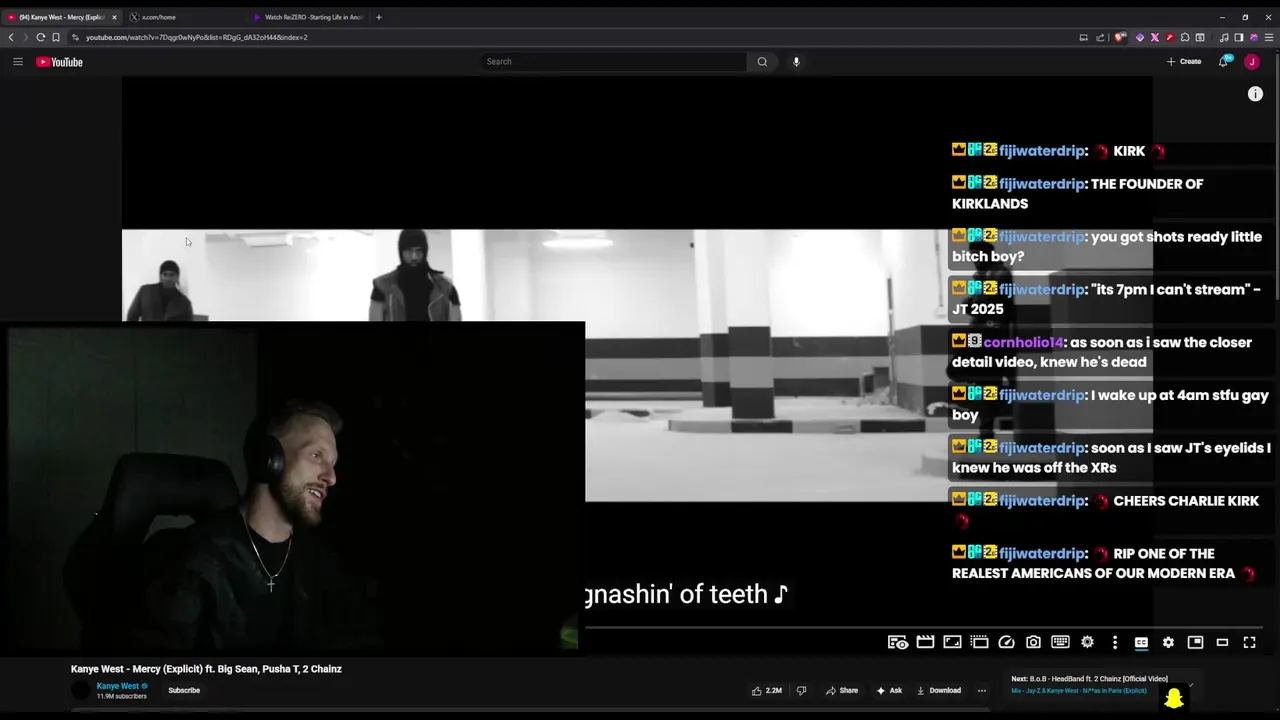Open player settings gear next to captions
The width and height of the screenshot is (1280, 720).
tap(1168, 642)
